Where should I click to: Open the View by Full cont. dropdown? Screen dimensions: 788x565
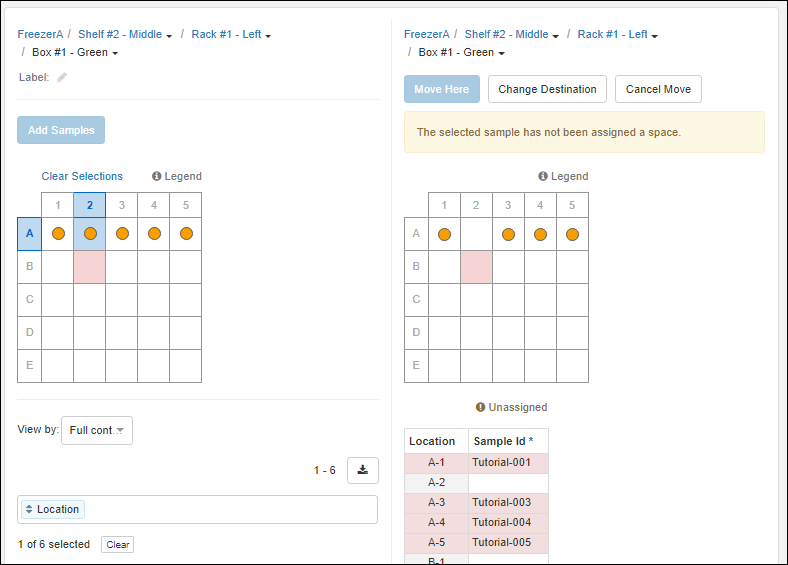(x=96, y=430)
